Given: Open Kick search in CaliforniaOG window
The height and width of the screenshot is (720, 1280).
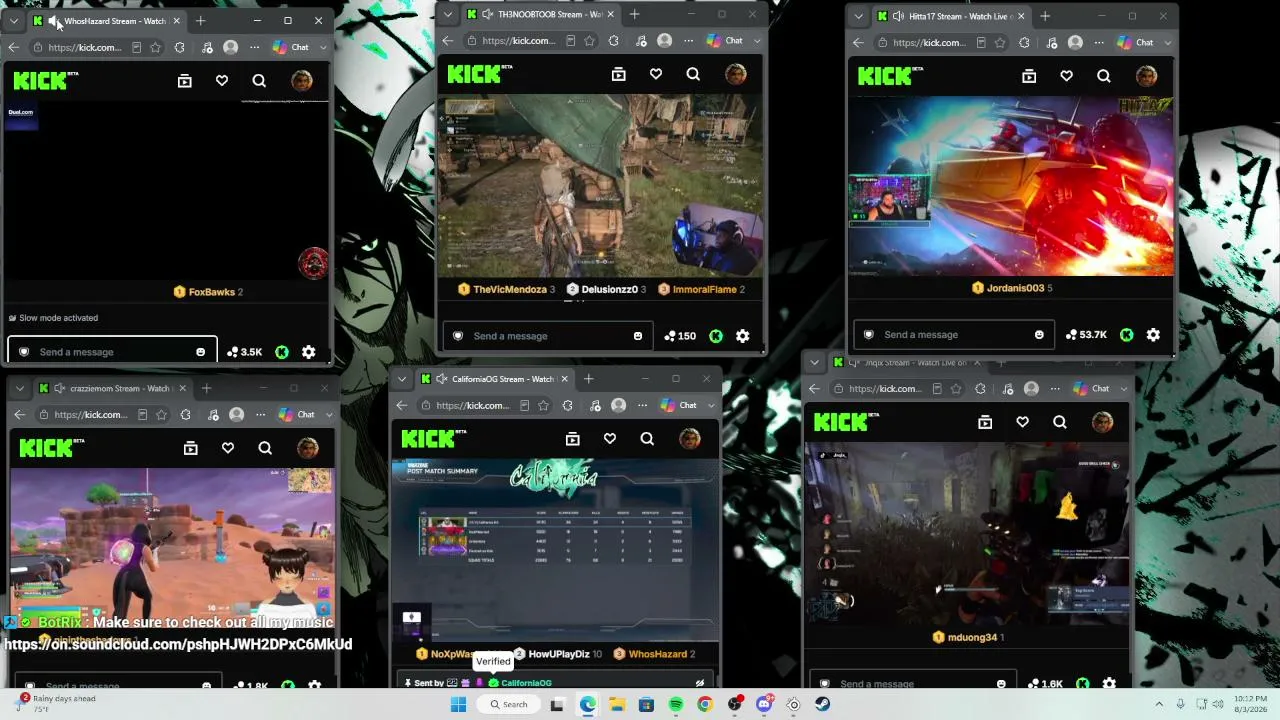Looking at the screenshot, I should click(647, 438).
